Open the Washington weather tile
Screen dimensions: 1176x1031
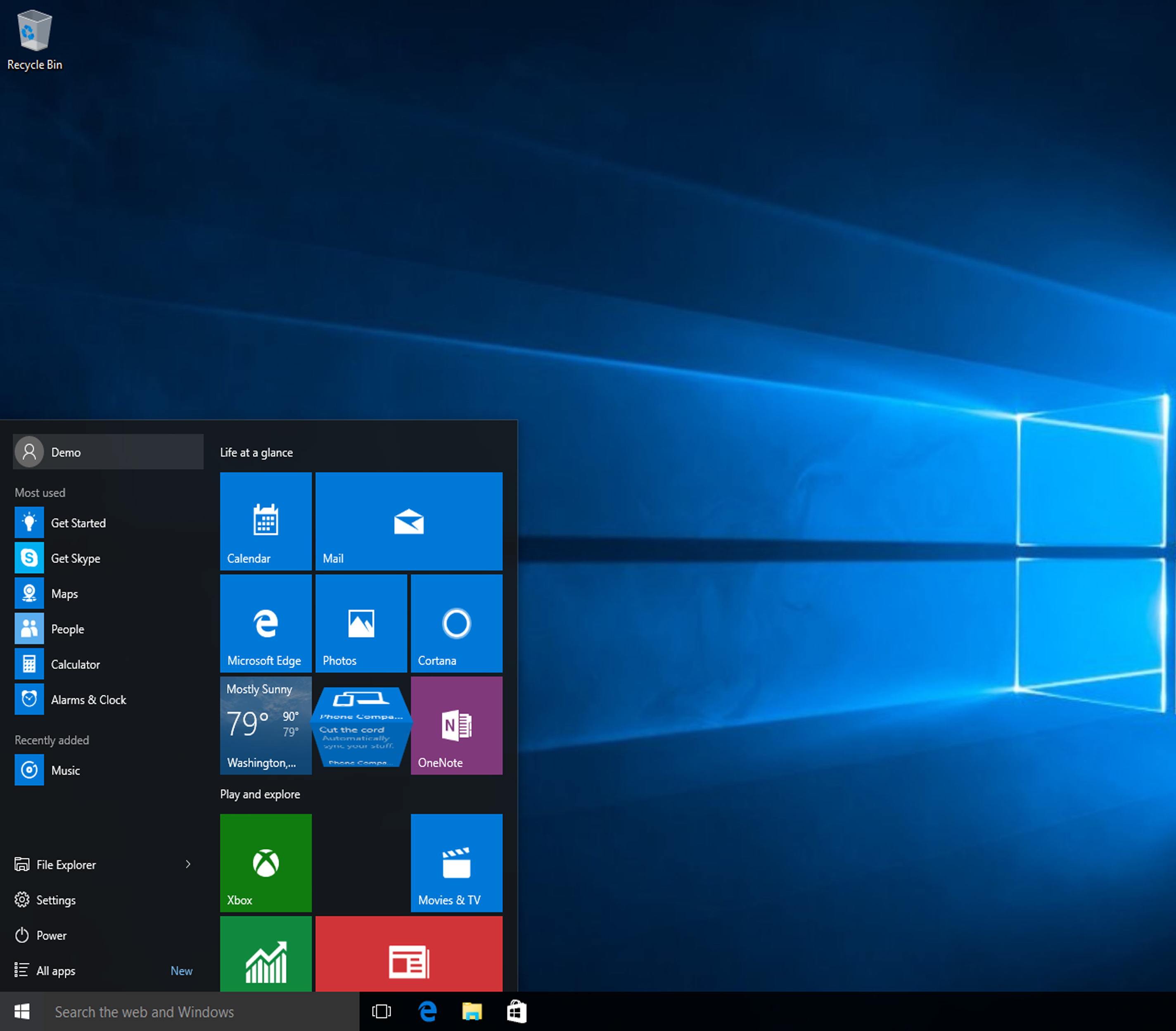pos(266,725)
